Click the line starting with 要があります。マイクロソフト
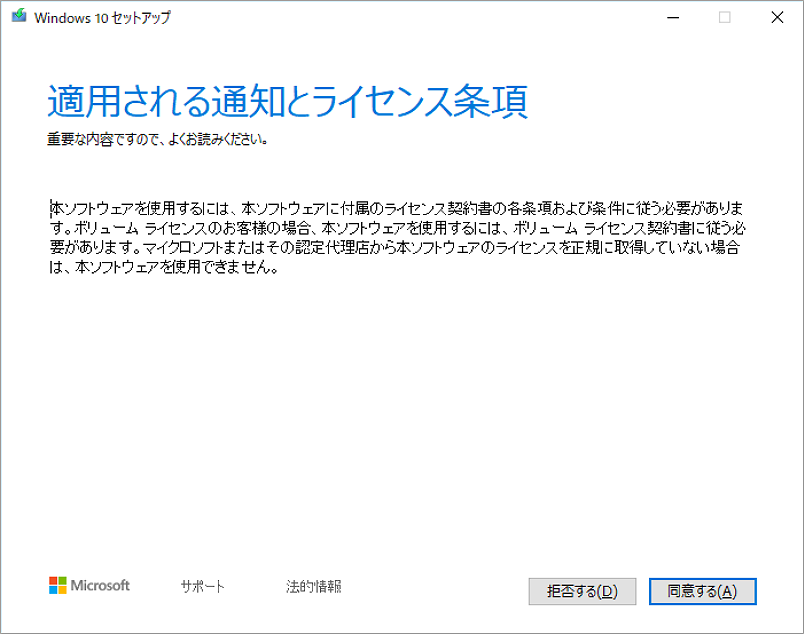This screenshot has height=634, width=804. [x=398, y=248]
